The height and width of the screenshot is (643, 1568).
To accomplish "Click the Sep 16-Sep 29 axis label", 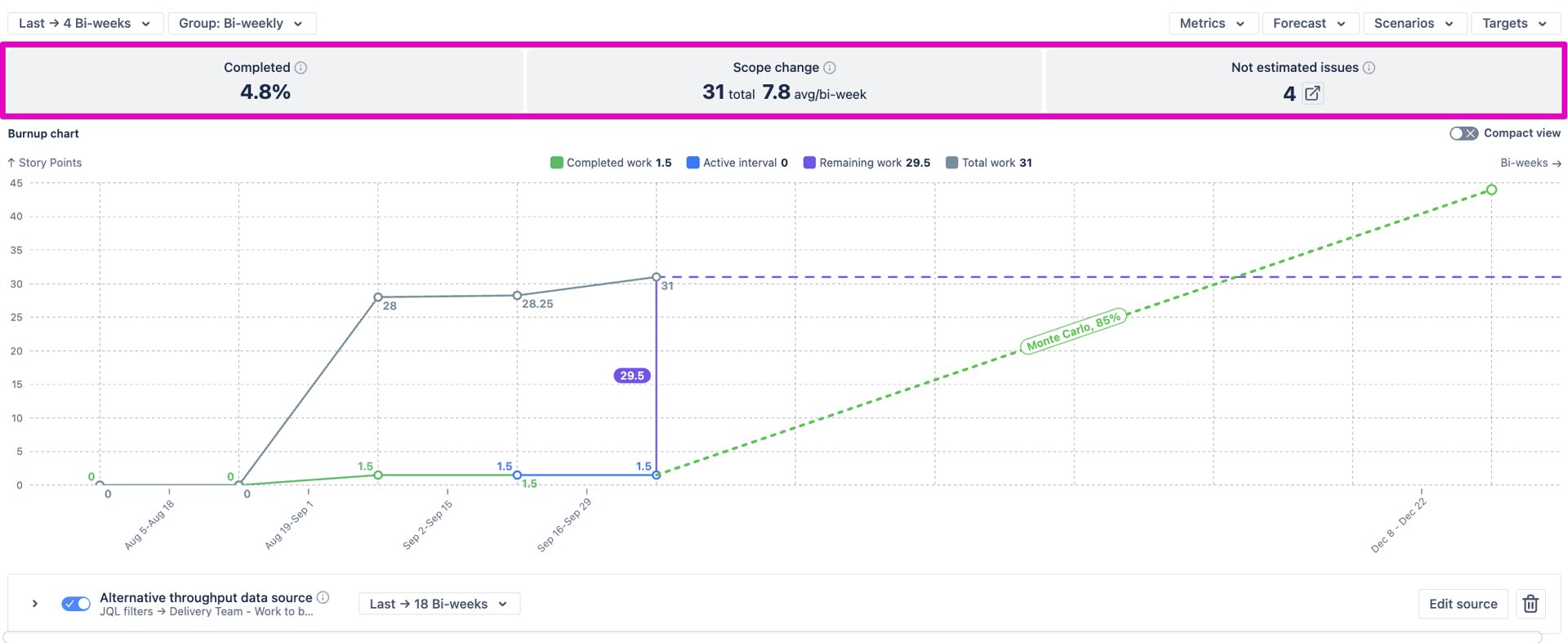I will coord(564,525).
